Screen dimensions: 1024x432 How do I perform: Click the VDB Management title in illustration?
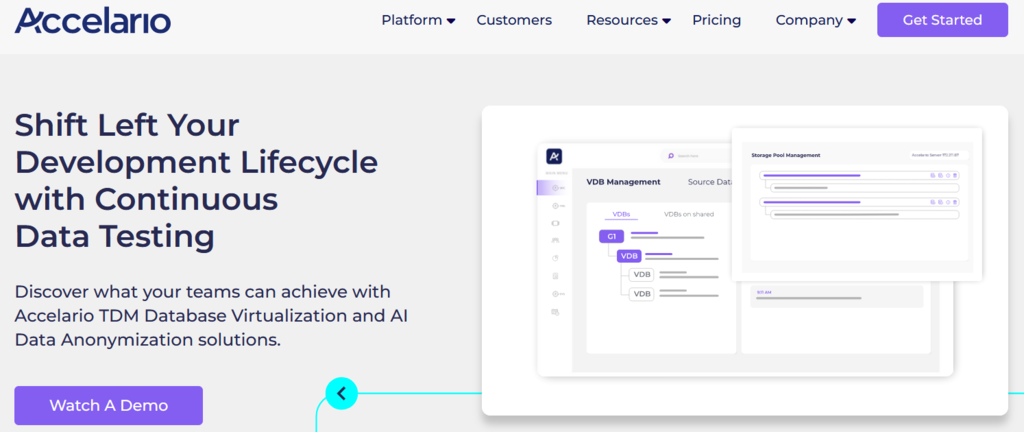623,182
